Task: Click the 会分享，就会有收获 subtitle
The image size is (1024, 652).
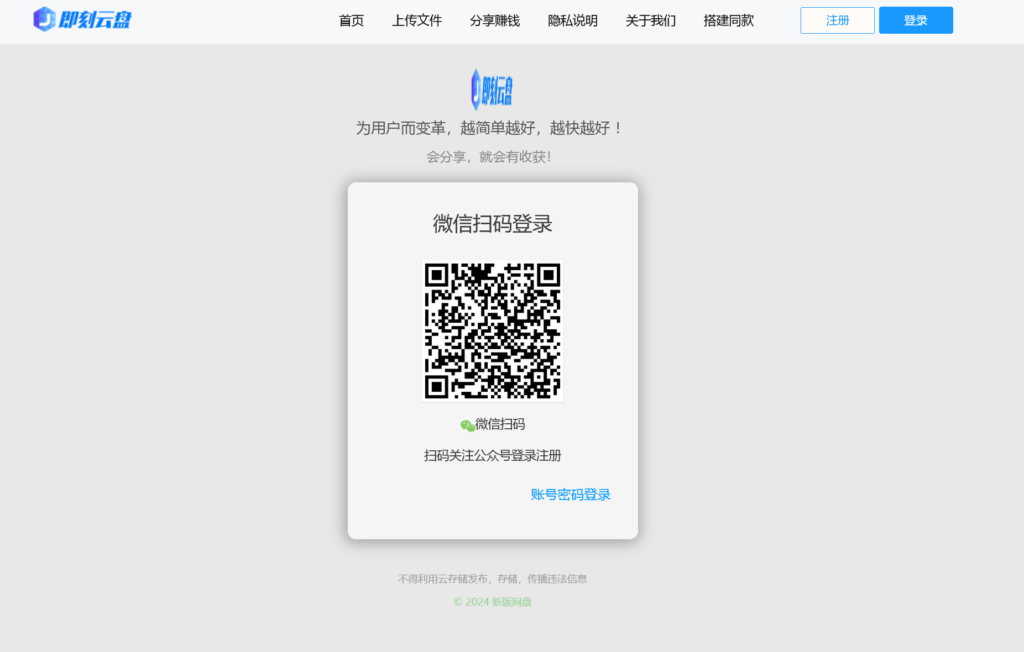Action: [x=489, y=157]
